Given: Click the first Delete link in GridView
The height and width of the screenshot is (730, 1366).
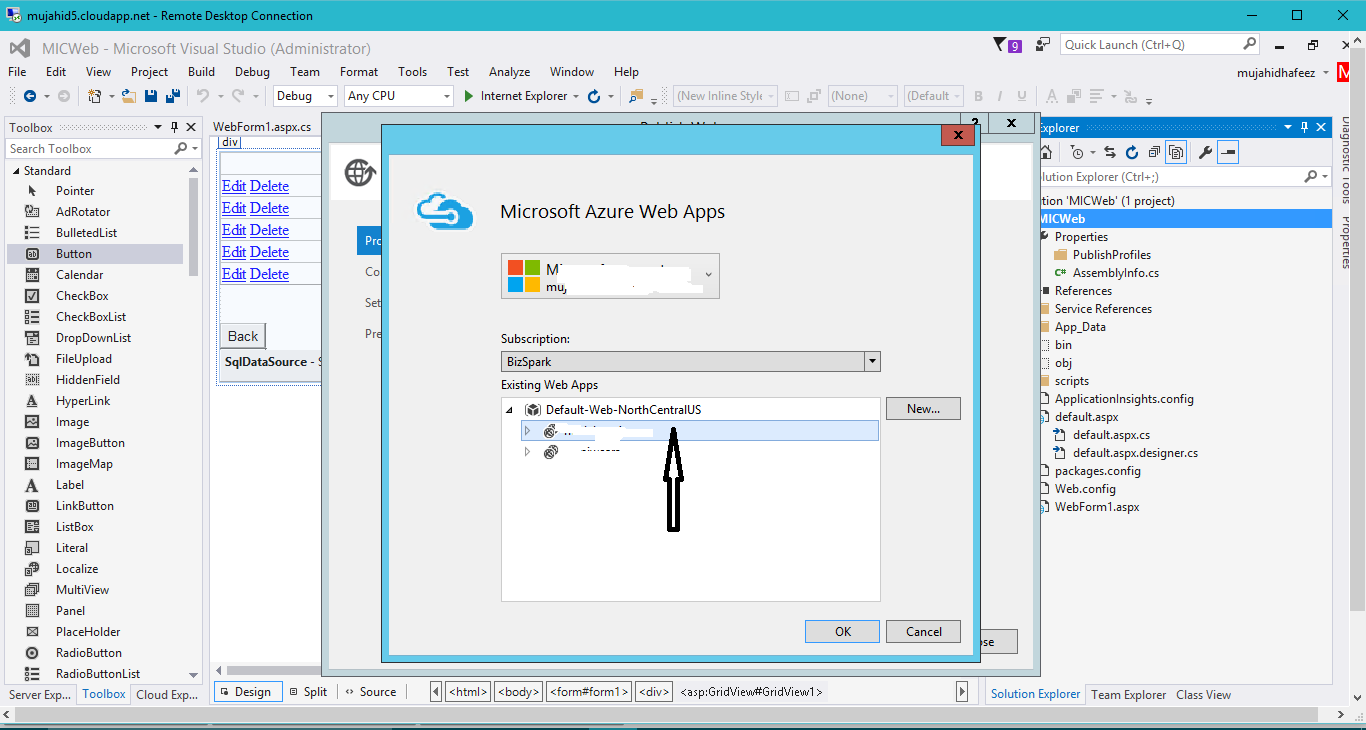Looking at the screenshot, I should 269,186.
